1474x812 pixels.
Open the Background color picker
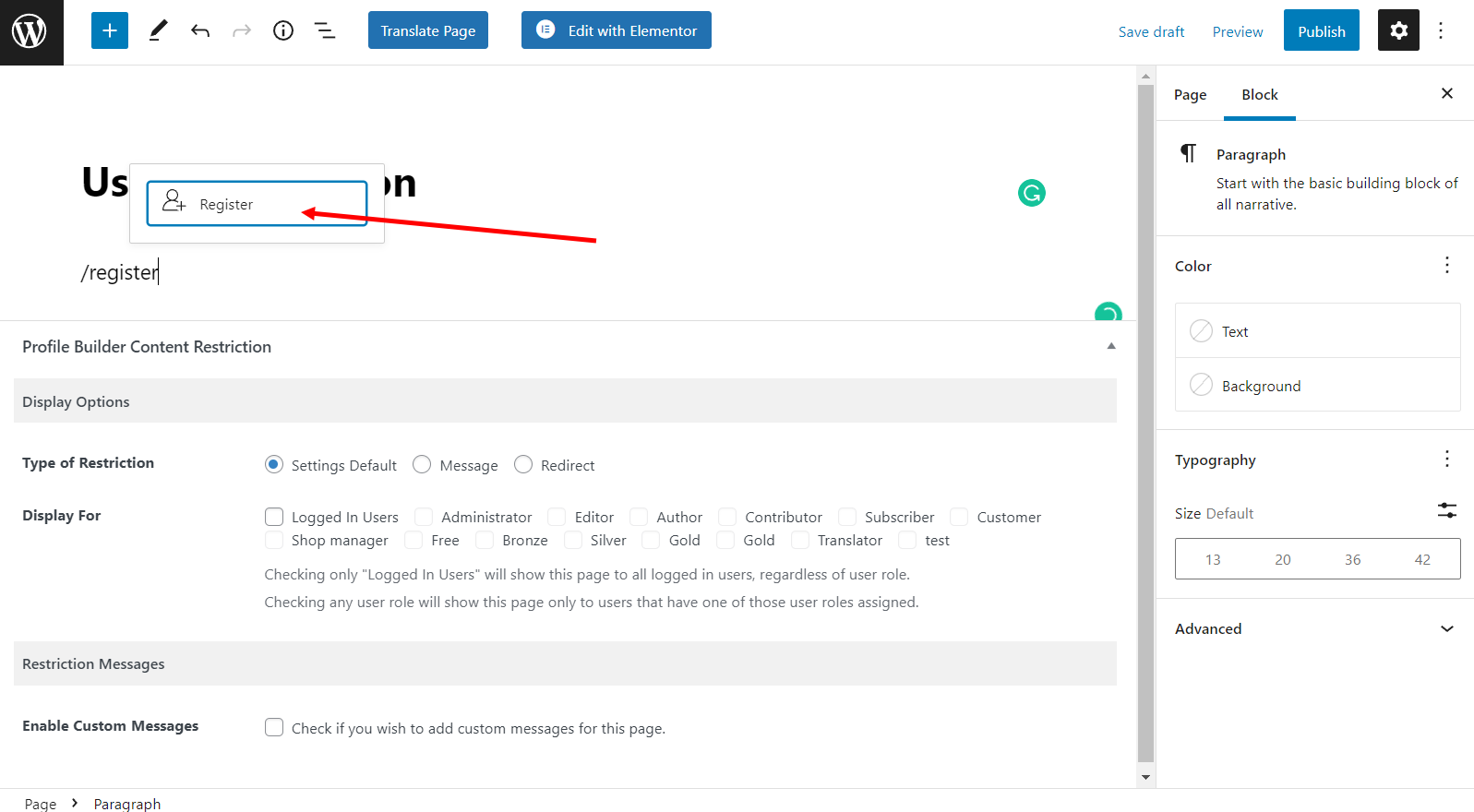pos(1318,385)
